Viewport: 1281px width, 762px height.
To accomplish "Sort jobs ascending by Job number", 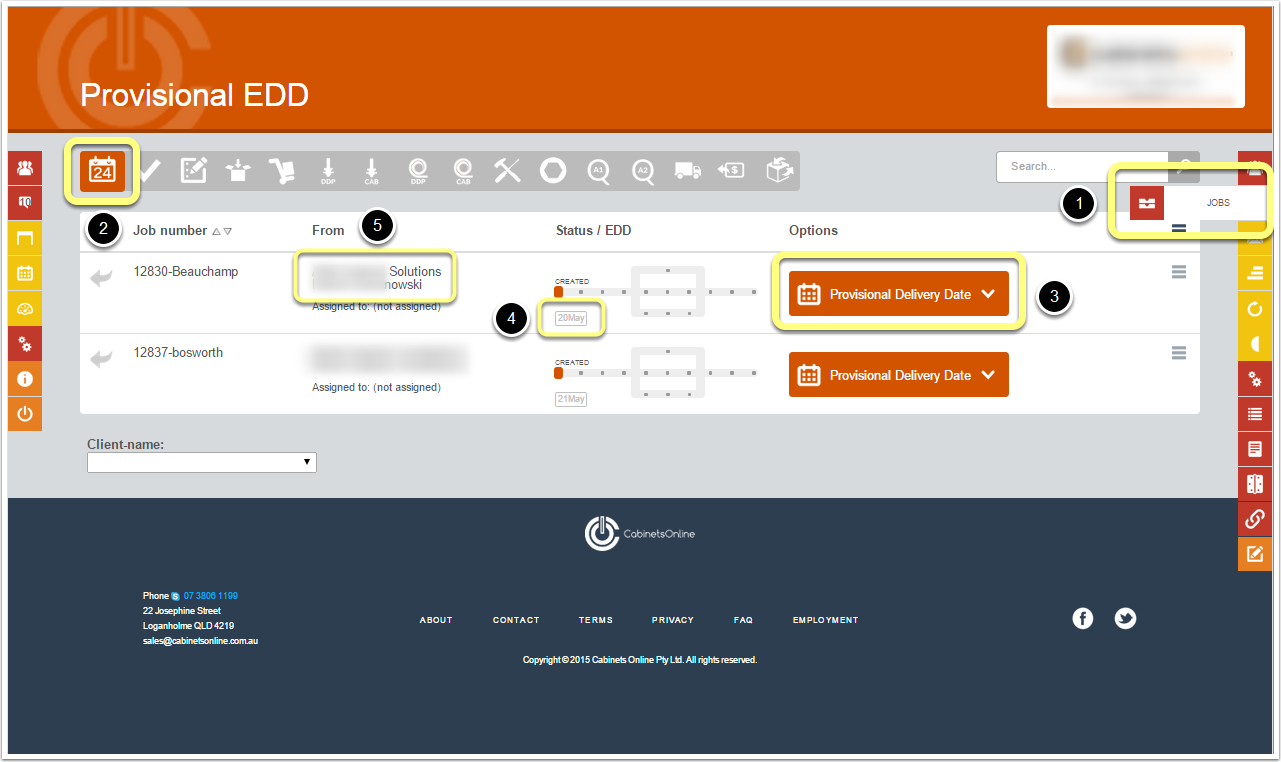I will point(216,231).
